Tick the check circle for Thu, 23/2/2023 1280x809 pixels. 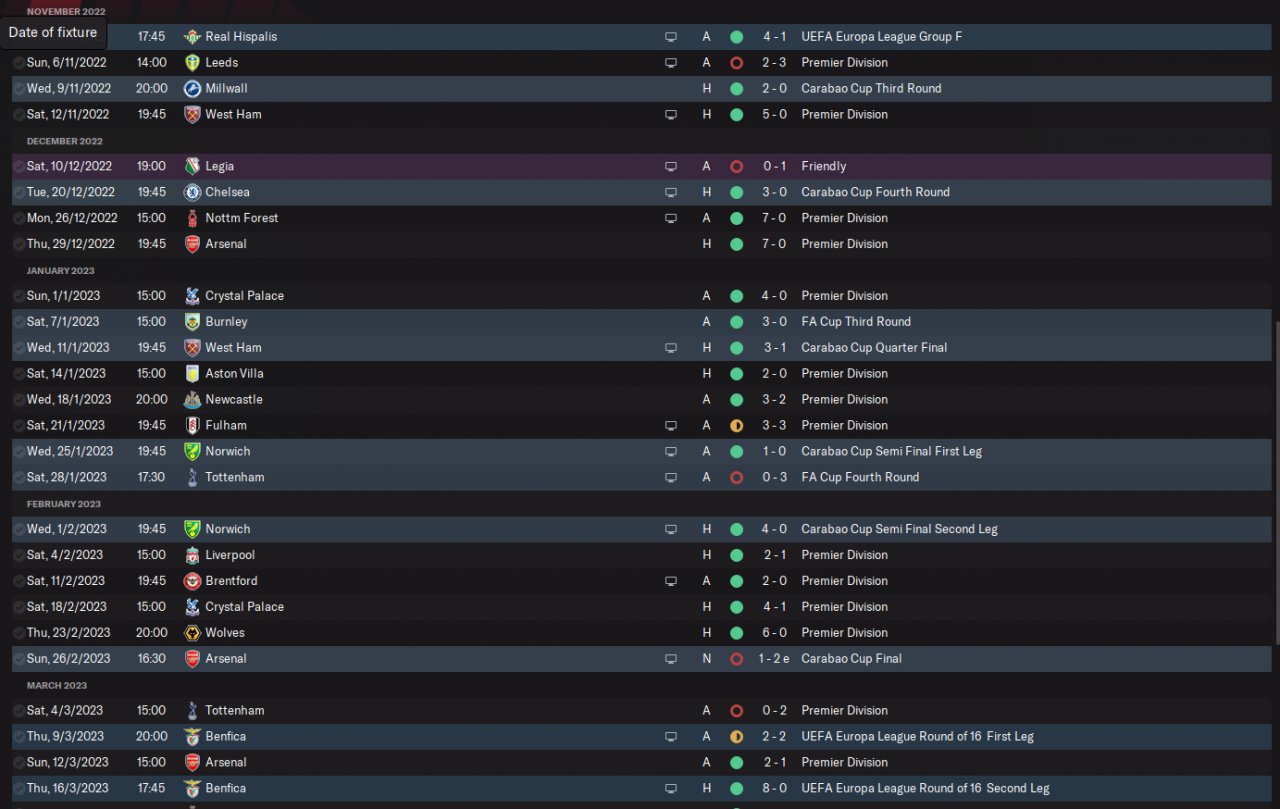[x=19, y=633]
